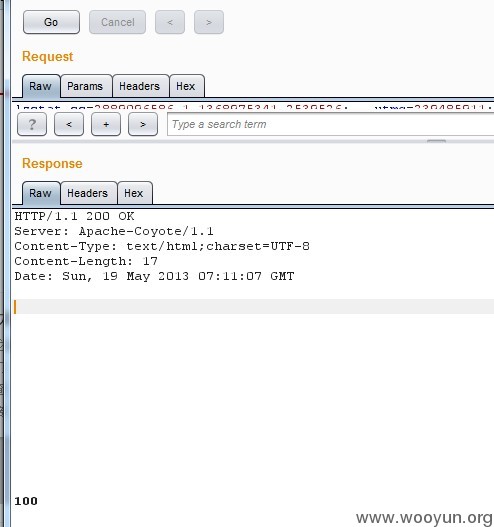Grab the request/response pane splitter handle
Viewport: 494px width, 527px height.
coord(436,141)
